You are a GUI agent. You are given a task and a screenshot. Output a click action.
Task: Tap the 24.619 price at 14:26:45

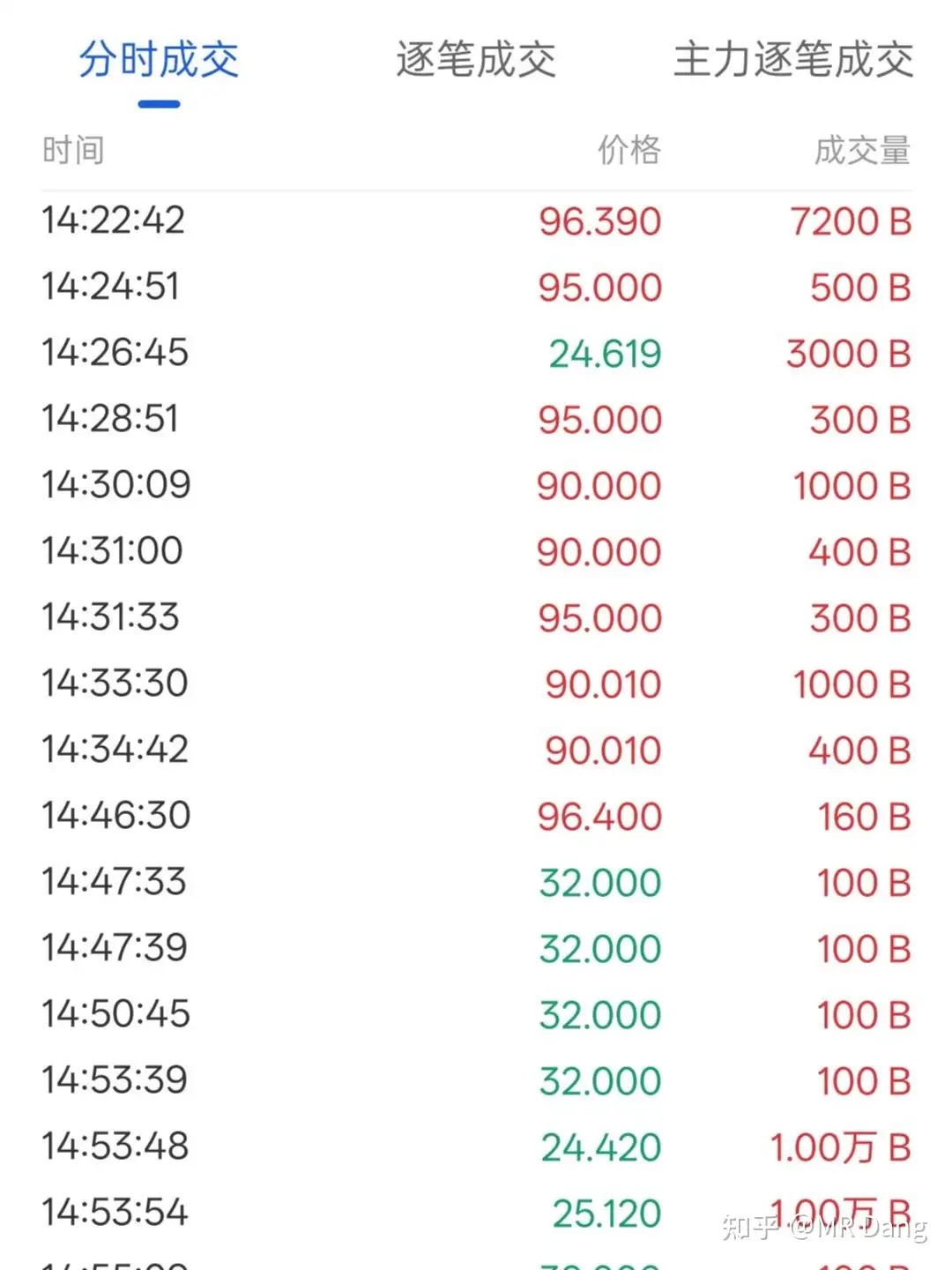[605, 354]
